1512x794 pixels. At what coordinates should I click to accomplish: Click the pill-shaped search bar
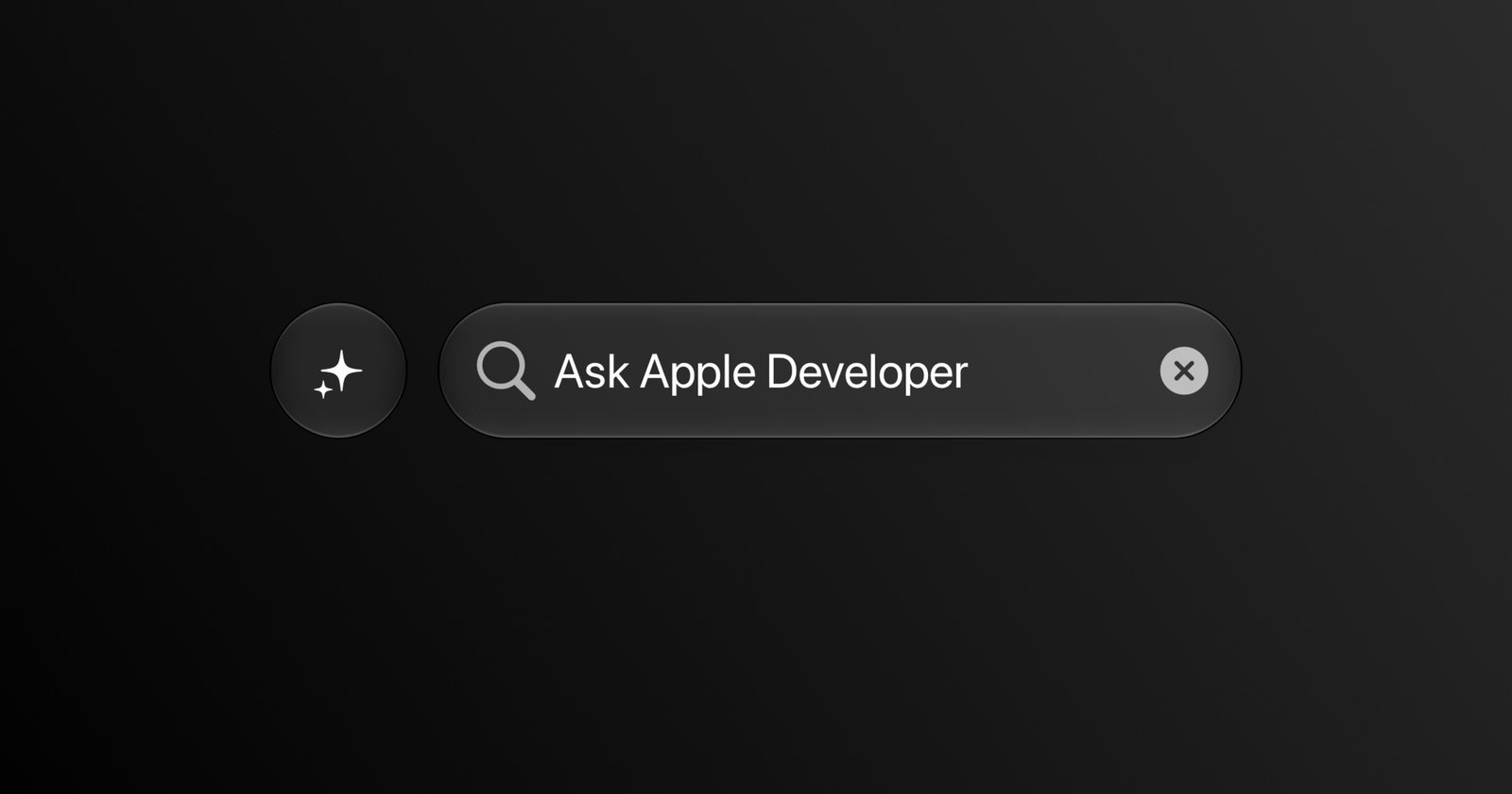840,371
